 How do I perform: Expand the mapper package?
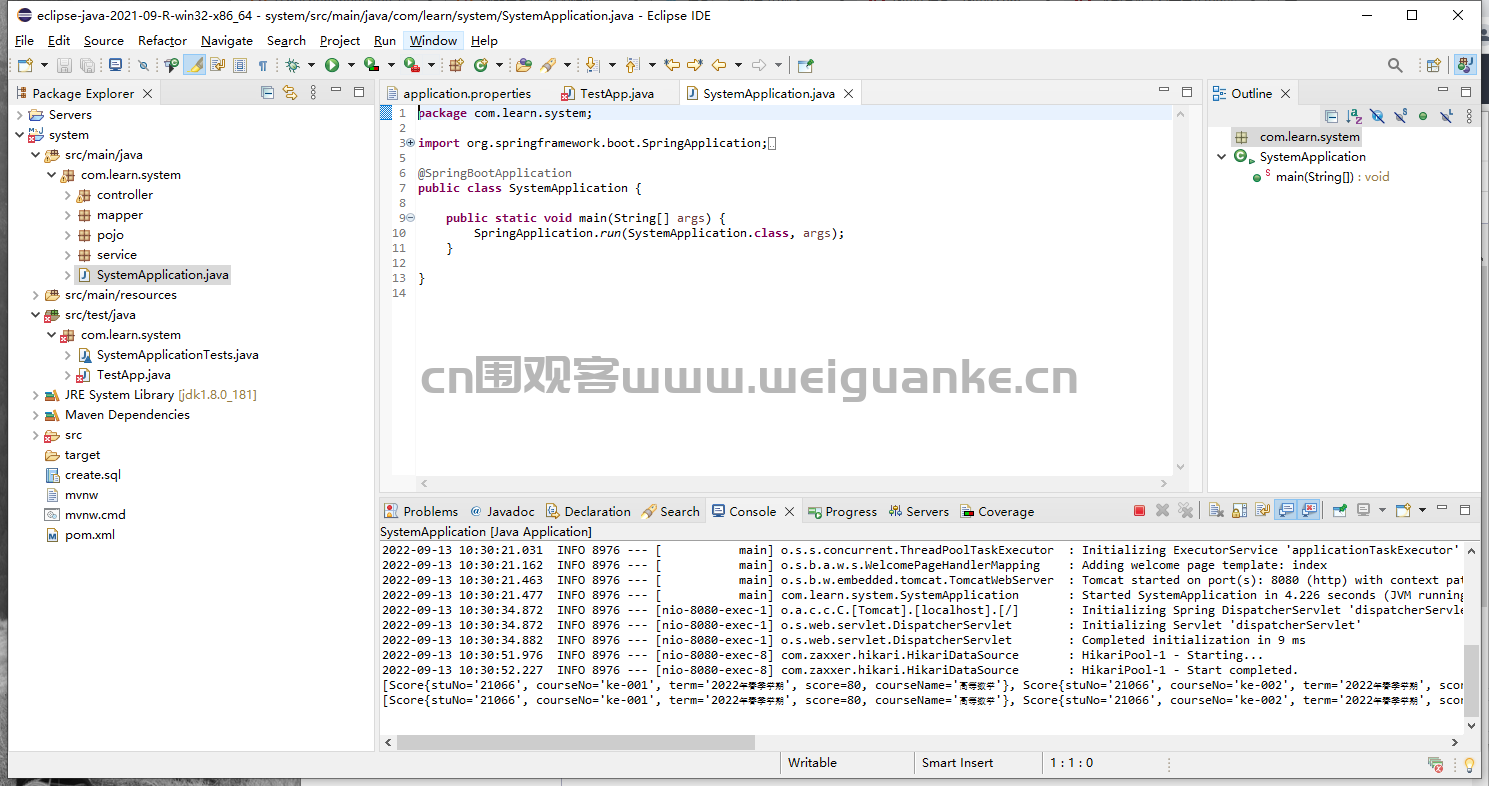pyautogui.click(x=68, y=215)
